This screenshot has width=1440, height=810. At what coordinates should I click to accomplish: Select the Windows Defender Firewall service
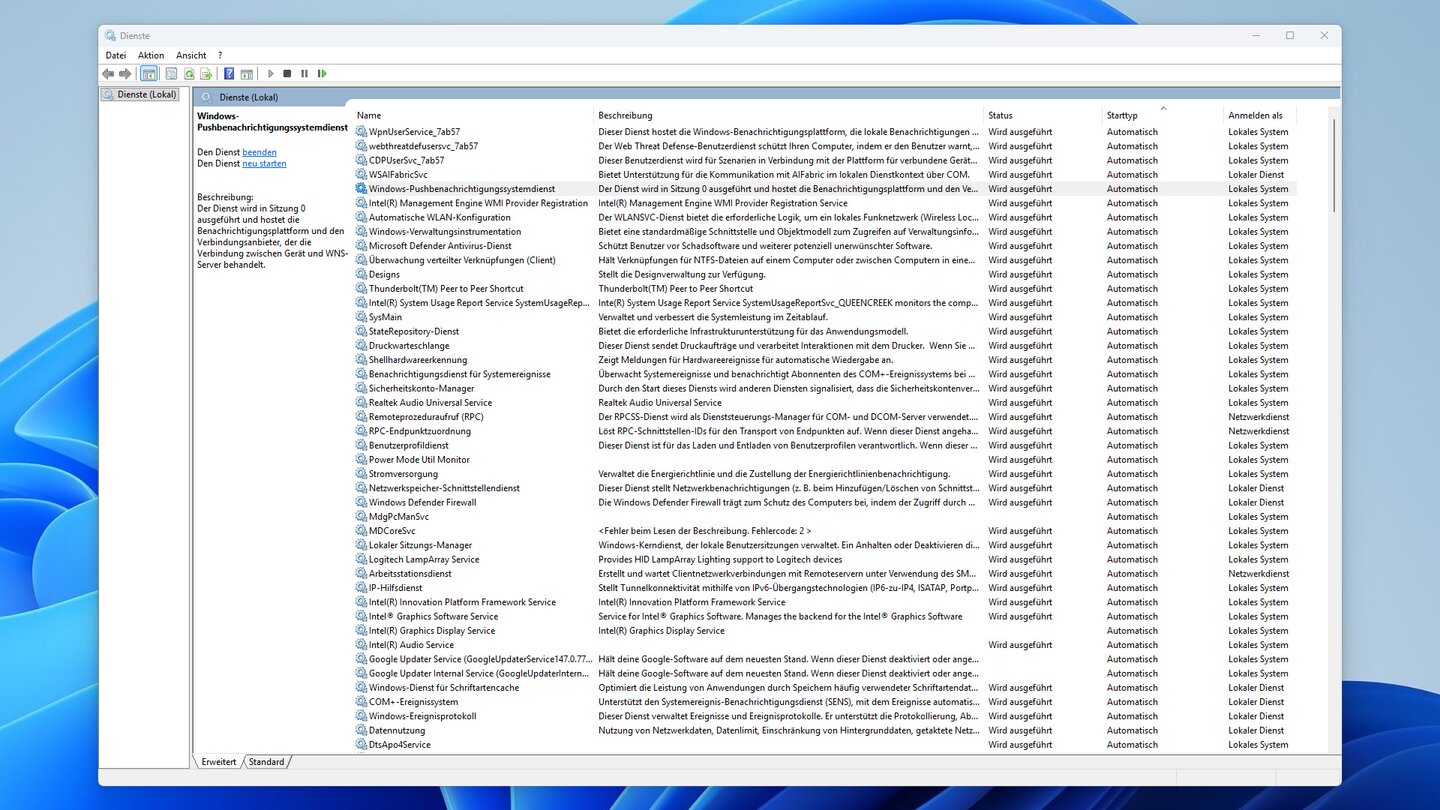(422, 503)
